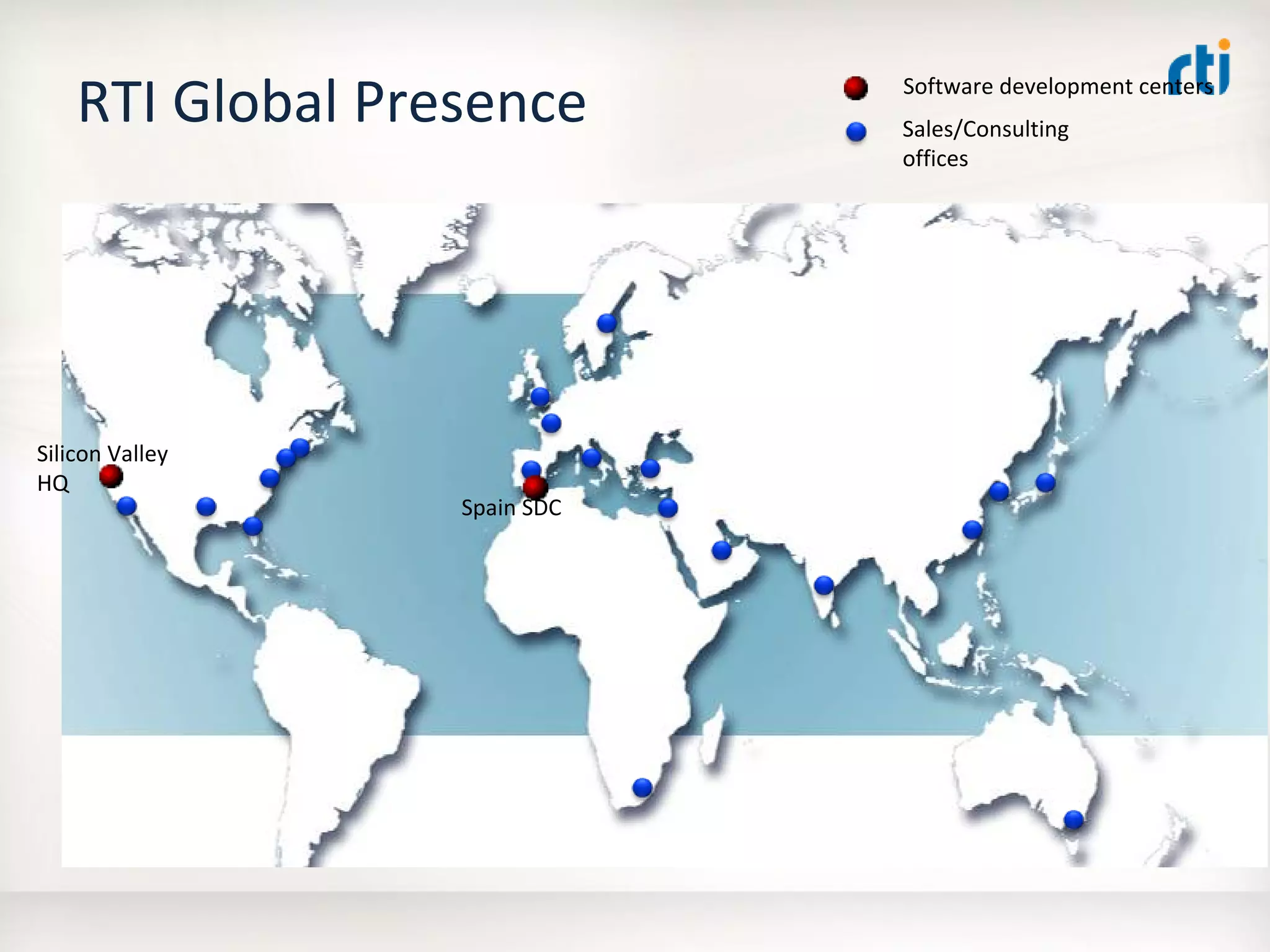
Task: Click the blue dot in Sweden
Action: 606,322
